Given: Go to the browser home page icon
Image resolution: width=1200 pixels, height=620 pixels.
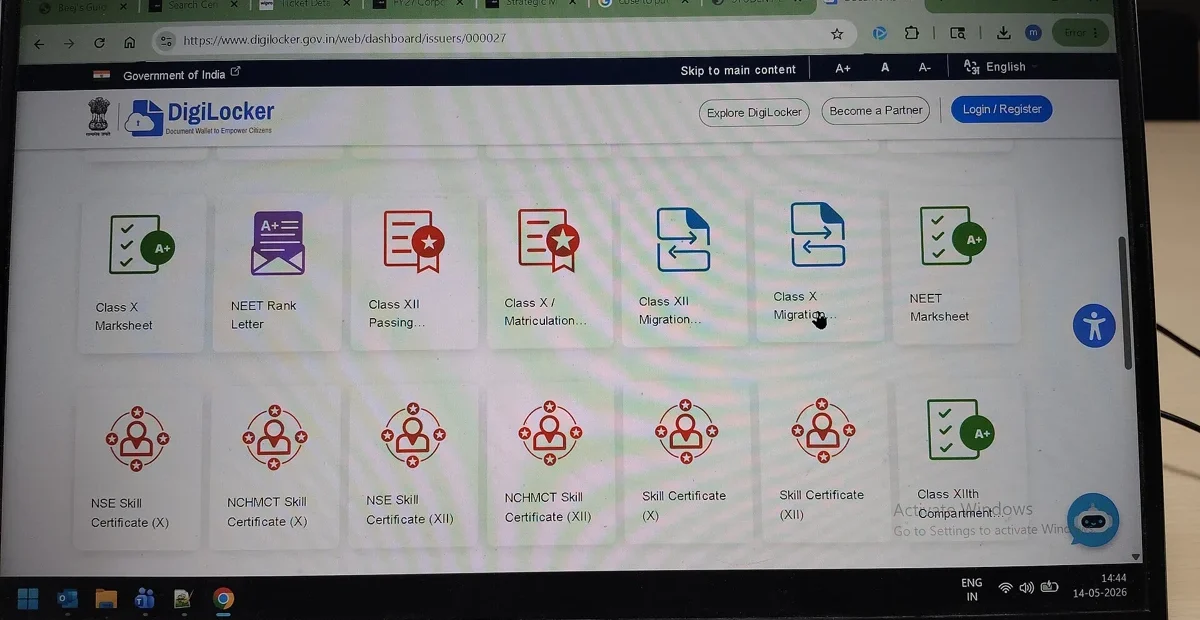Looking at the screenshot, I should click(129, 42).
